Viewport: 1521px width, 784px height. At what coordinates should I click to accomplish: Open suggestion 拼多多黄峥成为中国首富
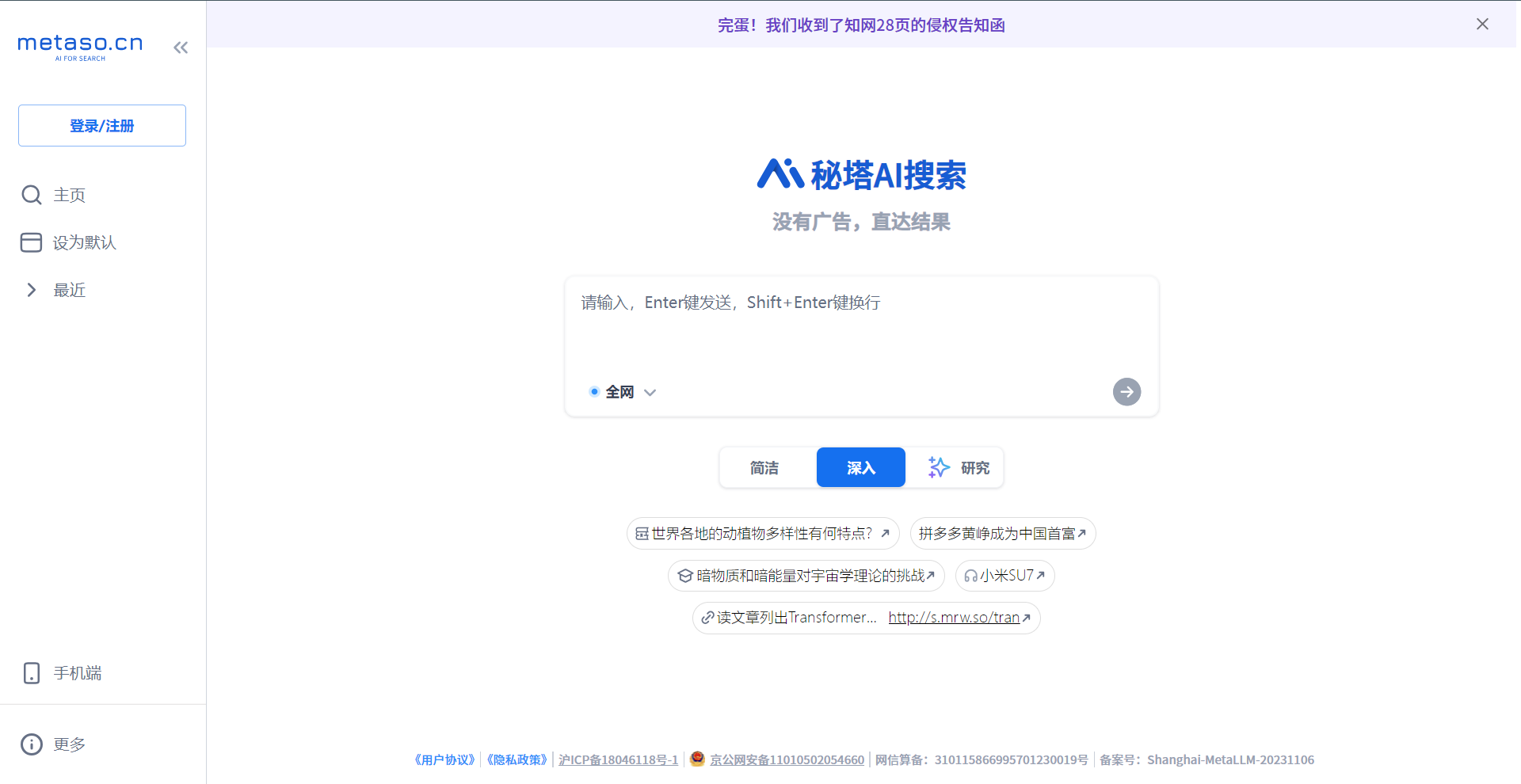click(x=1003, y=534)
